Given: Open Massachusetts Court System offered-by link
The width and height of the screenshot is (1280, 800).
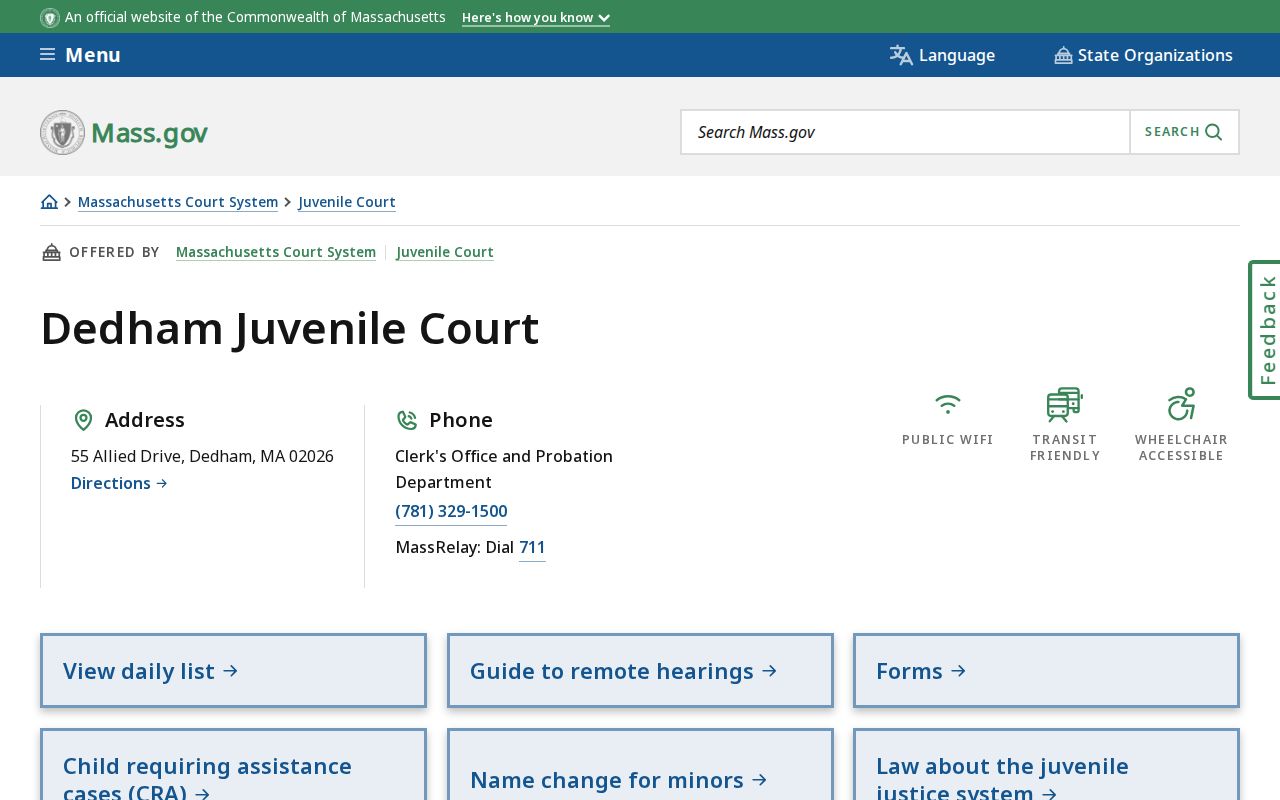Looking at the screenshot, I should pyautogui.click(x=276, y=252).
